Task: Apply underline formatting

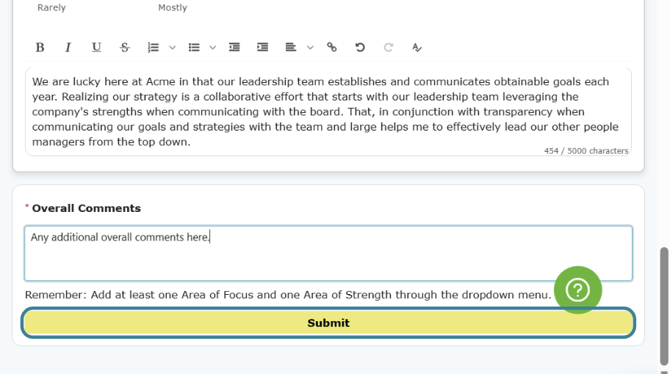Action: [96, 47]
